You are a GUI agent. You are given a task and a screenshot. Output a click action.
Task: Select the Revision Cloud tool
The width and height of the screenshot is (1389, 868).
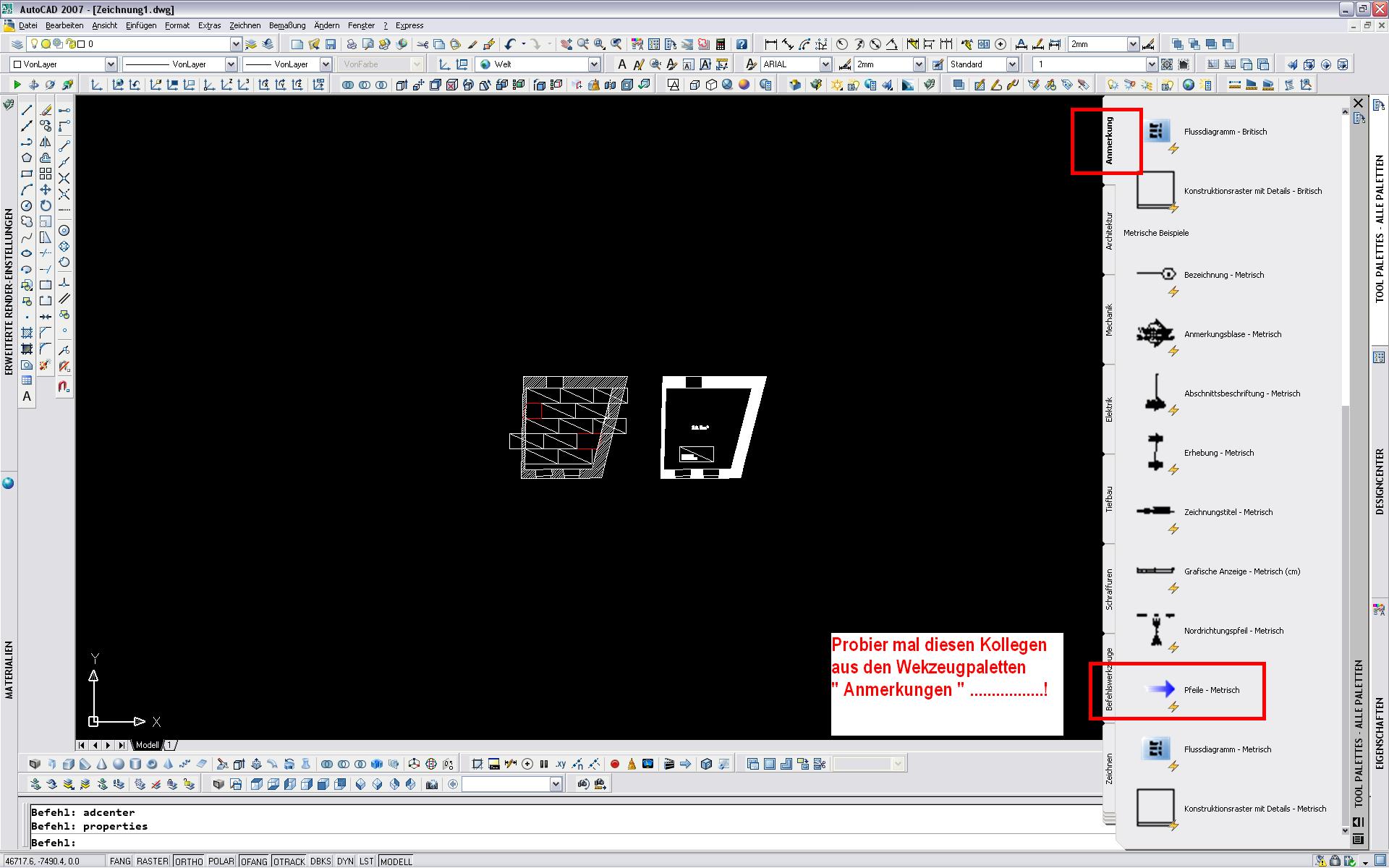click(27, 221)
